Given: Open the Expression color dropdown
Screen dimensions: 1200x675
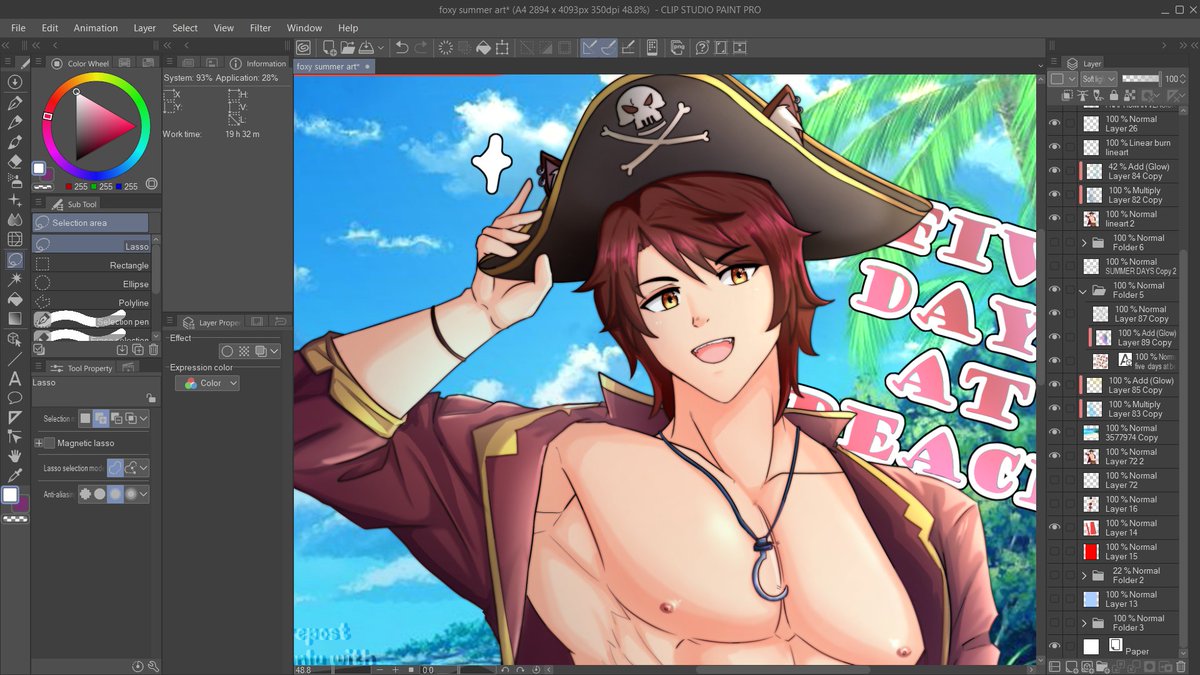Looking at the screenshot, I should 207,383.
